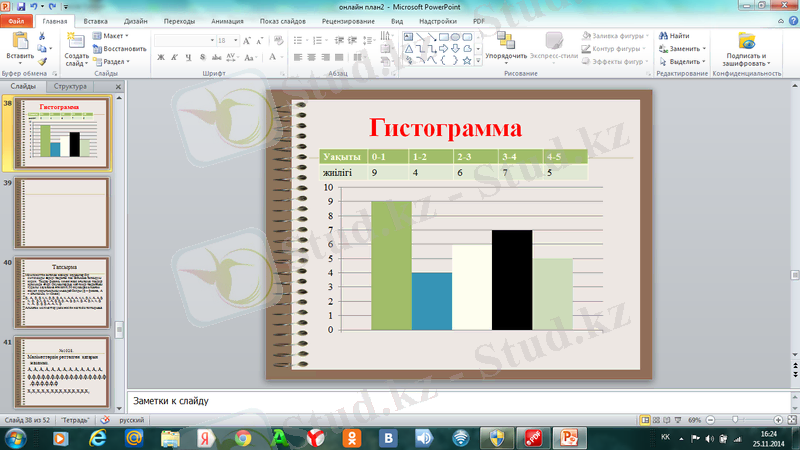Save the presentation using the quick access icon

pos(22,6)
